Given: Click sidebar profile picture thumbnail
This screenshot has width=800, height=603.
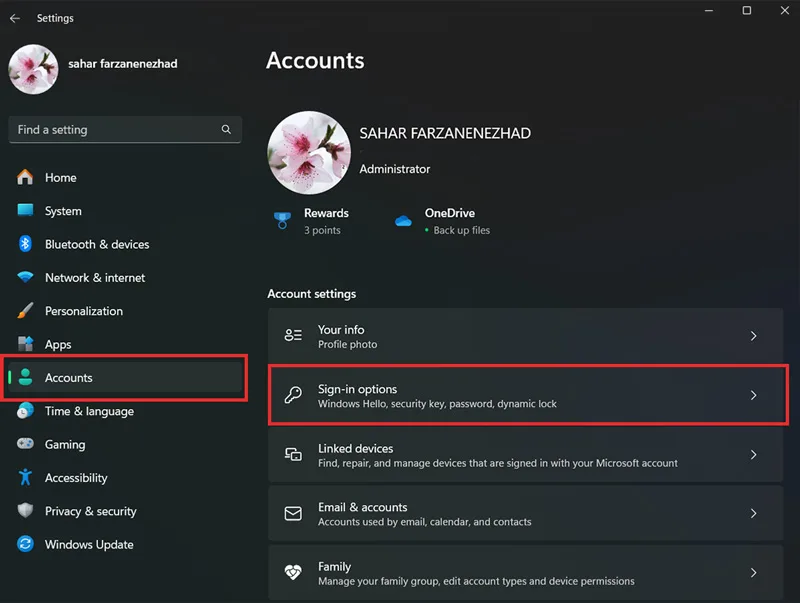Looking at the screenshot, I should click(x=33, y=69).
